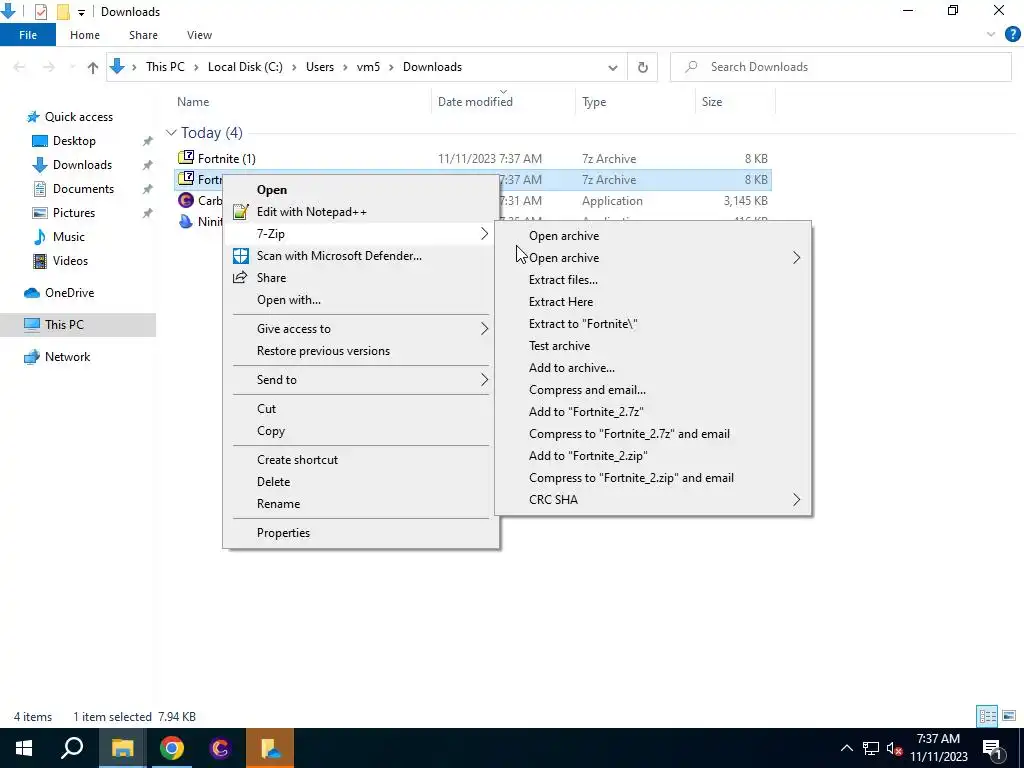Click the Desktop icon in sidebar
This screenshot has width=1024, height=768.
click(x=40, y=141)
